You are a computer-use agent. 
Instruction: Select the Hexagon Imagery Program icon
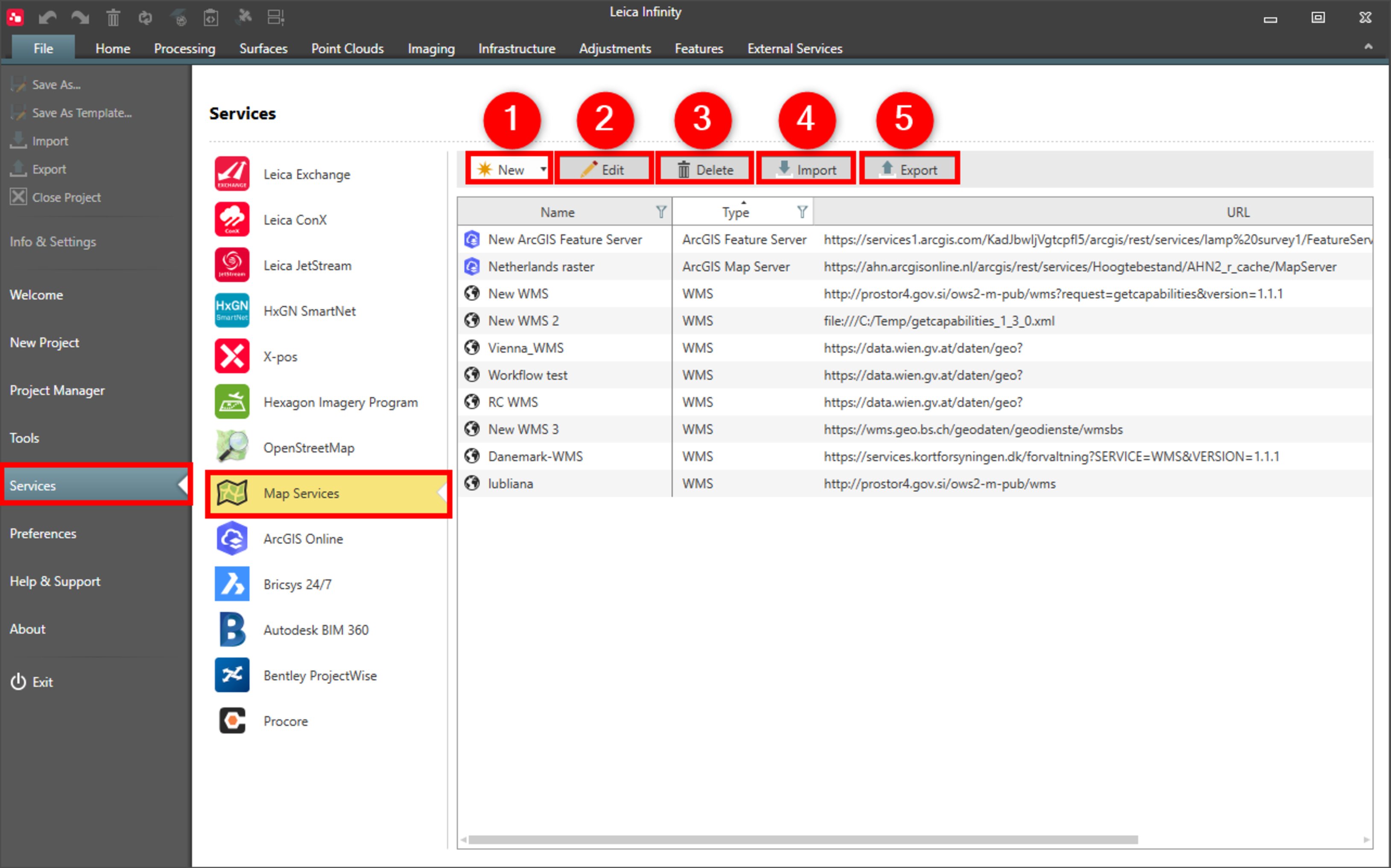232,401
